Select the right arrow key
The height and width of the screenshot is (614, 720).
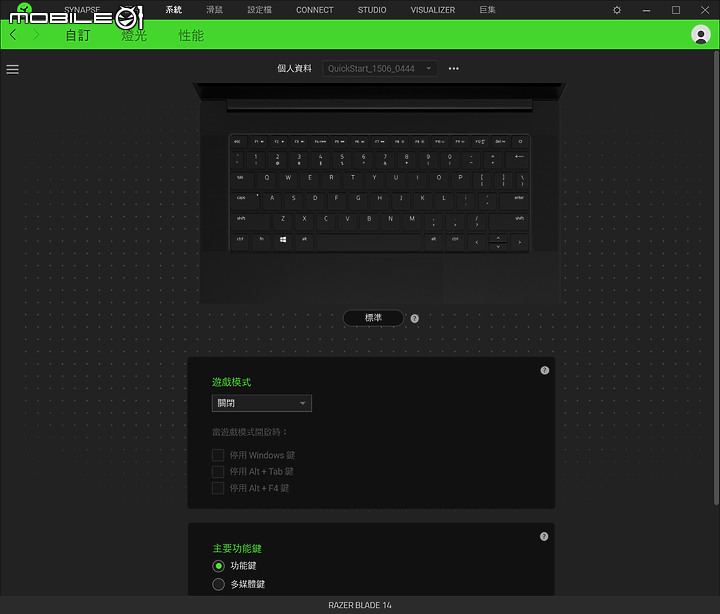click(x=520, y=242)
